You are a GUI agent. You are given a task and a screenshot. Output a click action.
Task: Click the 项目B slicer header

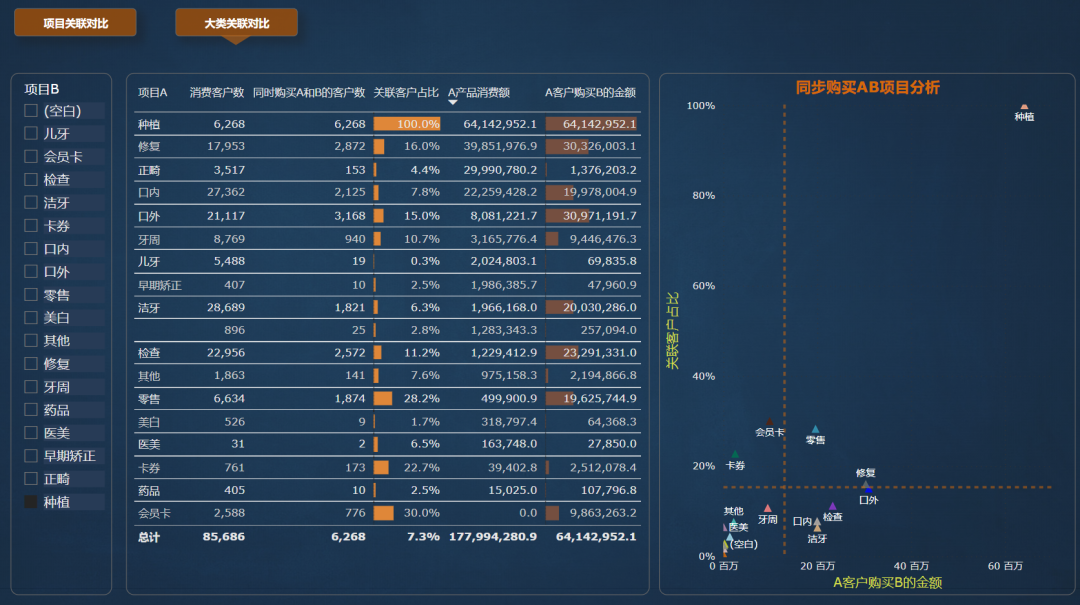pos(41,89)
